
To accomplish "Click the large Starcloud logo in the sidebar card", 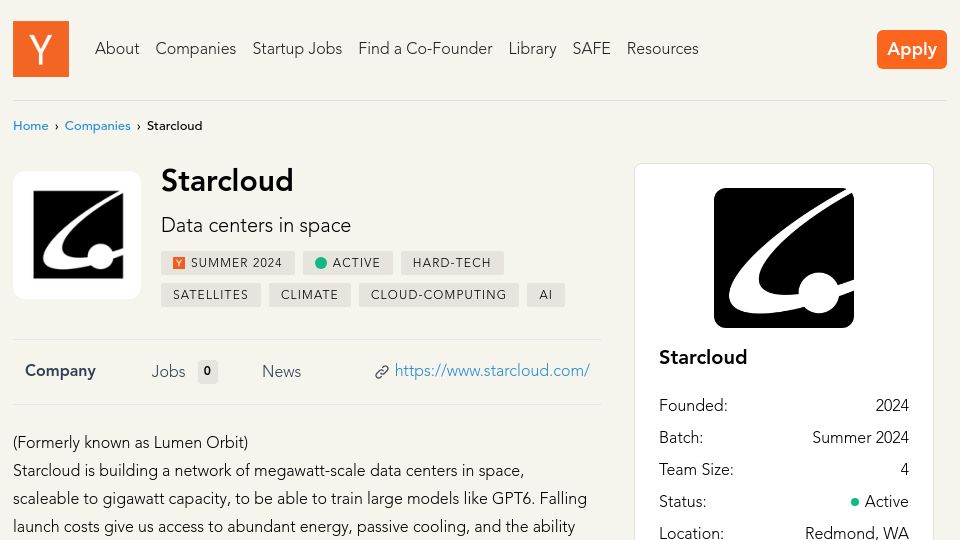I will coord(784,258).
